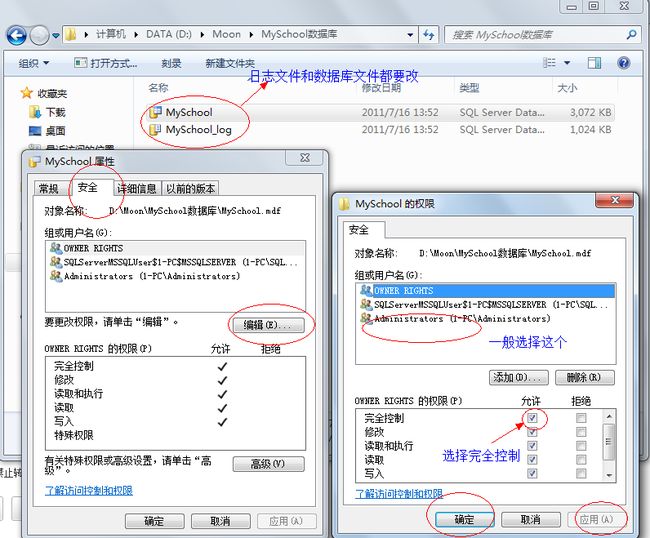Click 确定 in MySchool 的权限 dialog
Viewport: 650px width, 538px height.
pyautogui.click(x=465, y=519)
